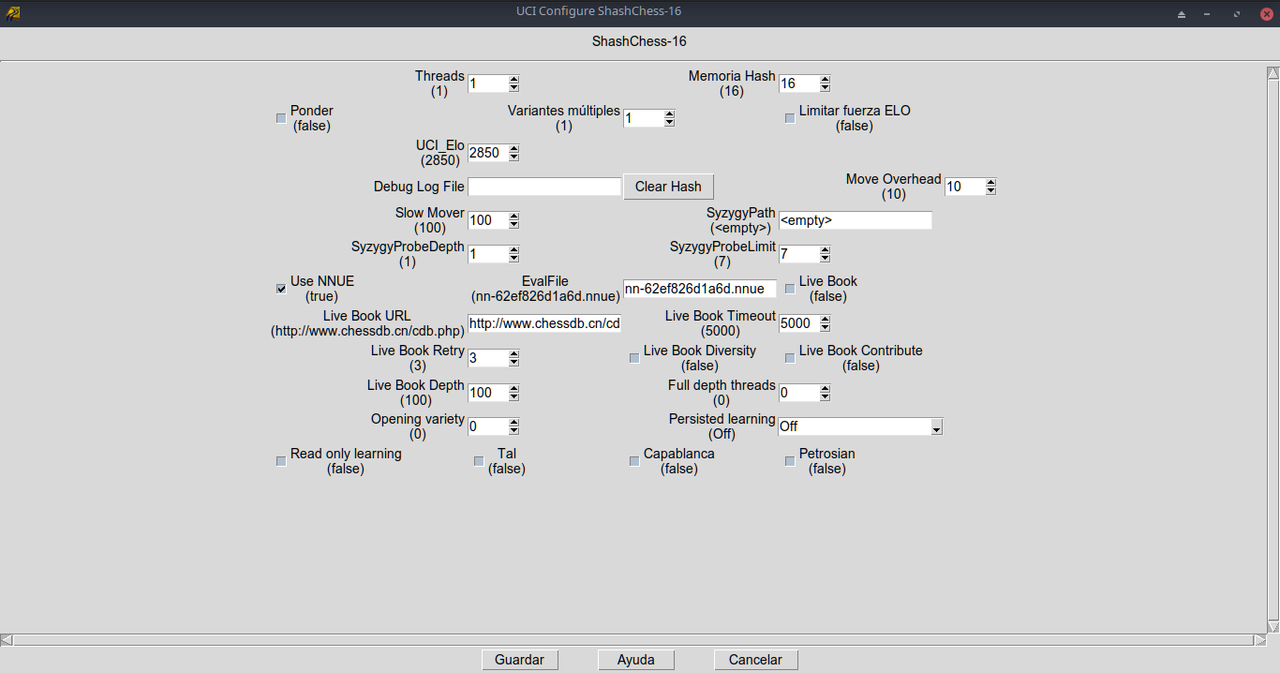The image size is (1280, 673).
Task: Enable the Tal playing style checkbox
Action: 479,461
